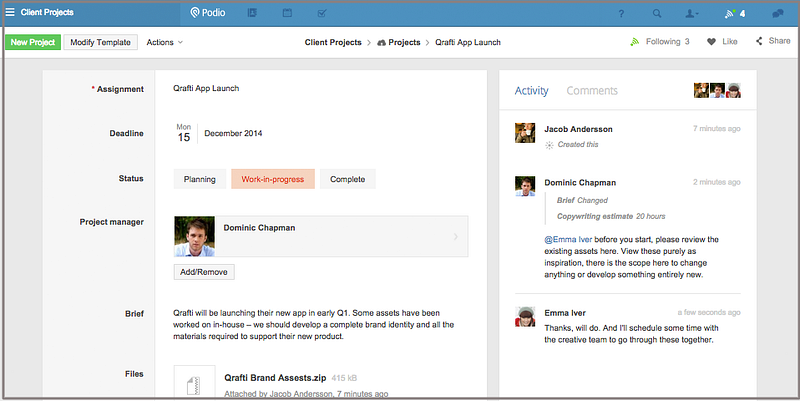Go to Client Projects breadcrumb
This screenshot has height=401, width=800.
(x=333, y=42)
